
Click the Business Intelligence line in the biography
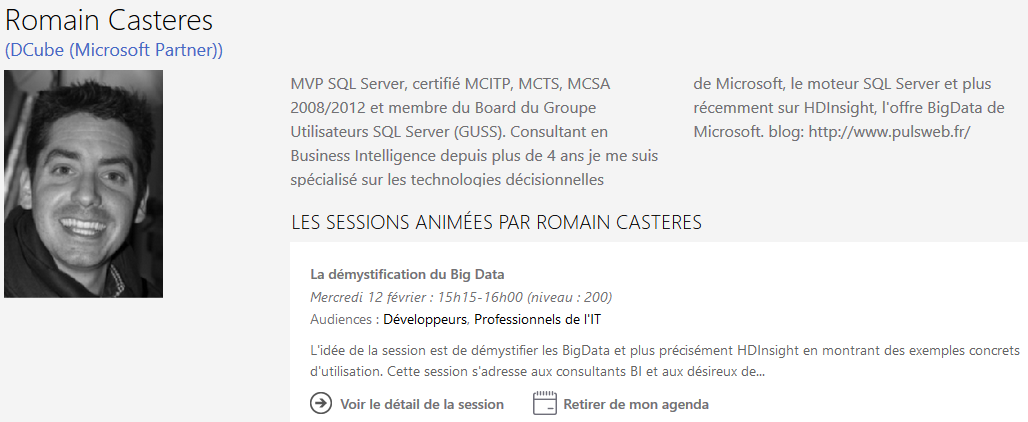pos(474,156)
